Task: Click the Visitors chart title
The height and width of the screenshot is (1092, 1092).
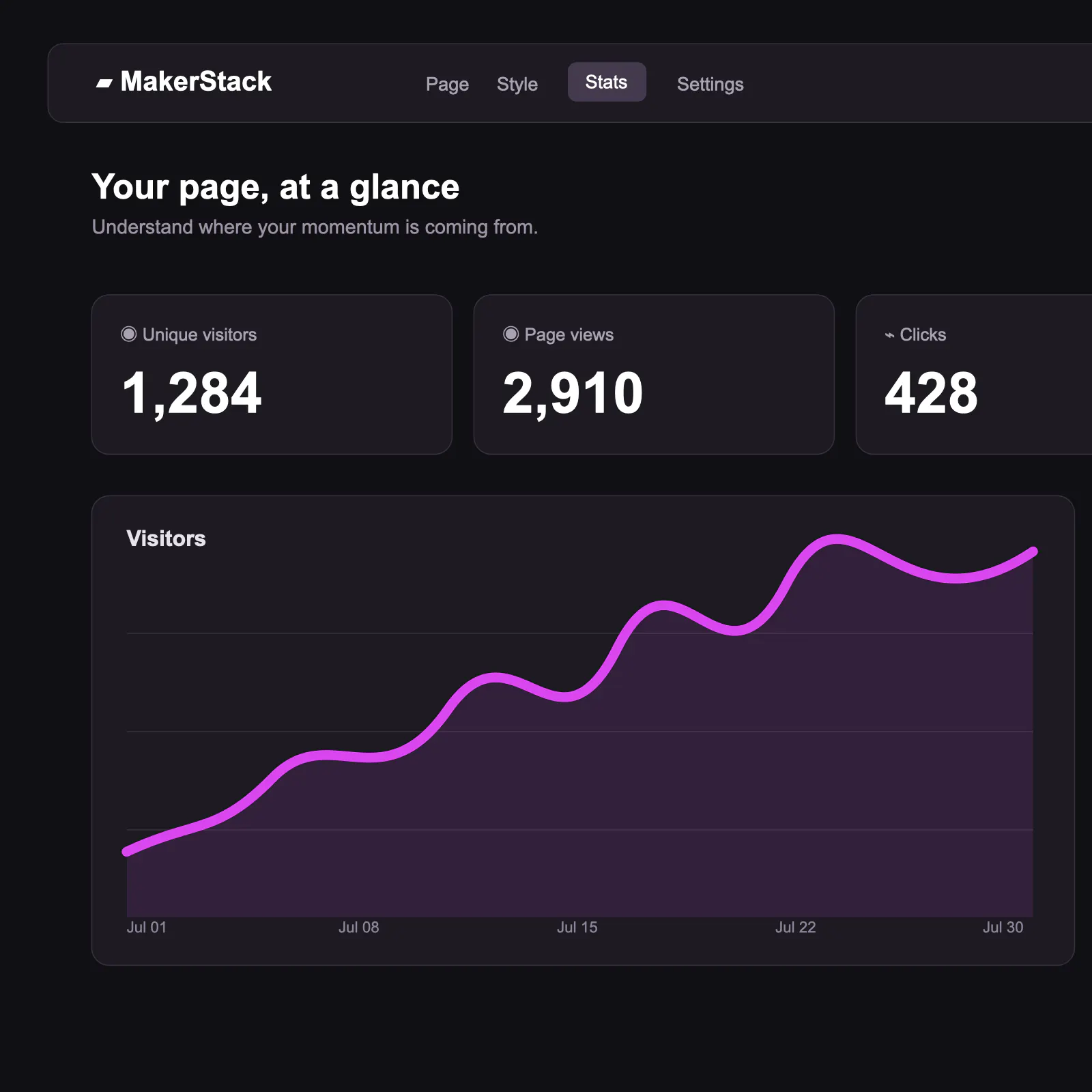Action: (x=166, y=538)
